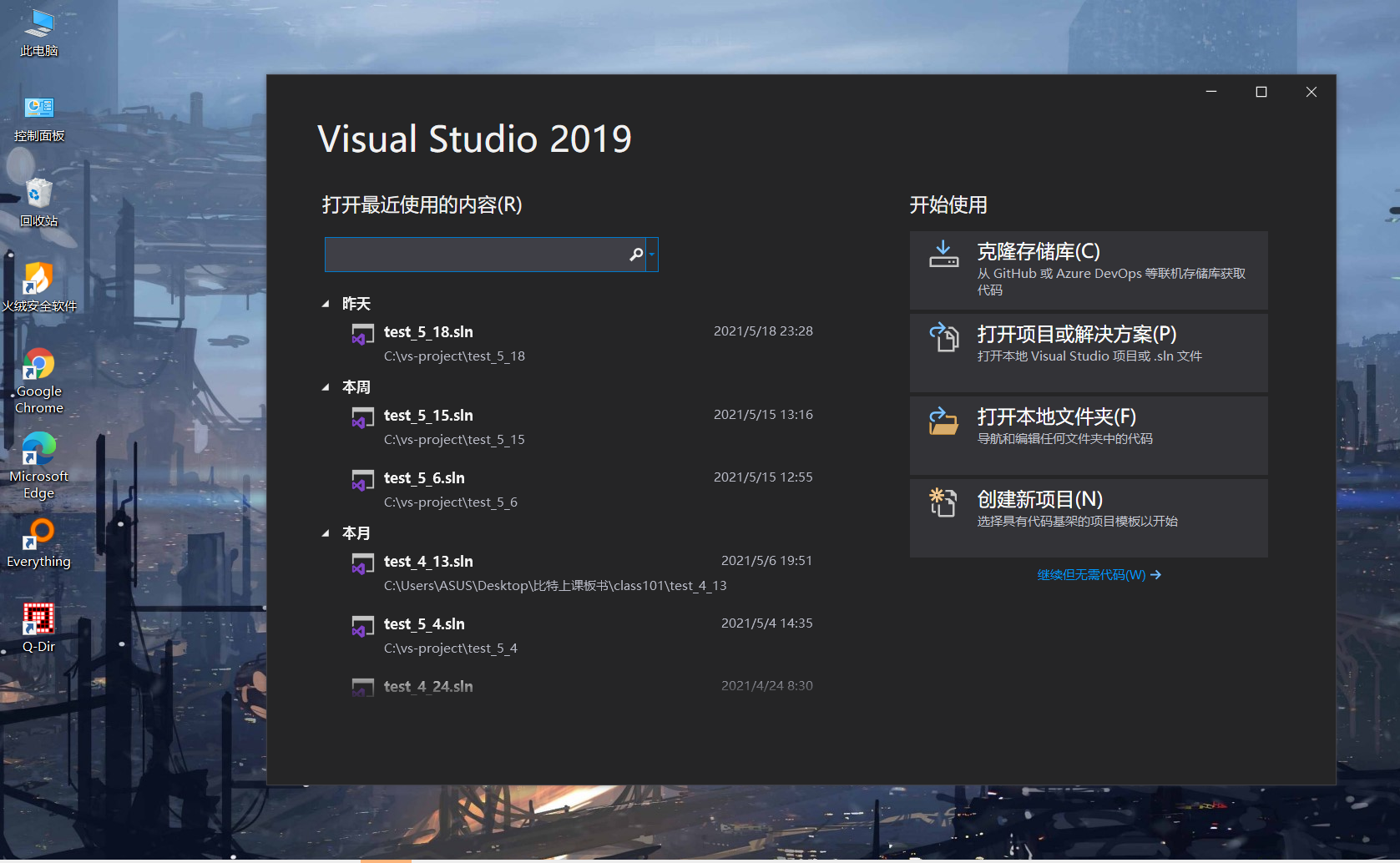Viewport: 1400px width, 863px height.
Task: Click 打开项目或解决方案(P) button
Action: point(1089,353)
